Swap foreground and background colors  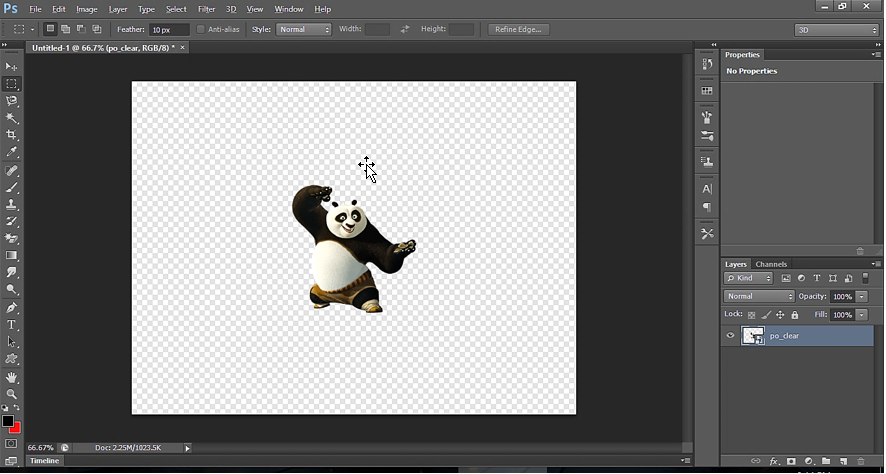click(17, 407)
